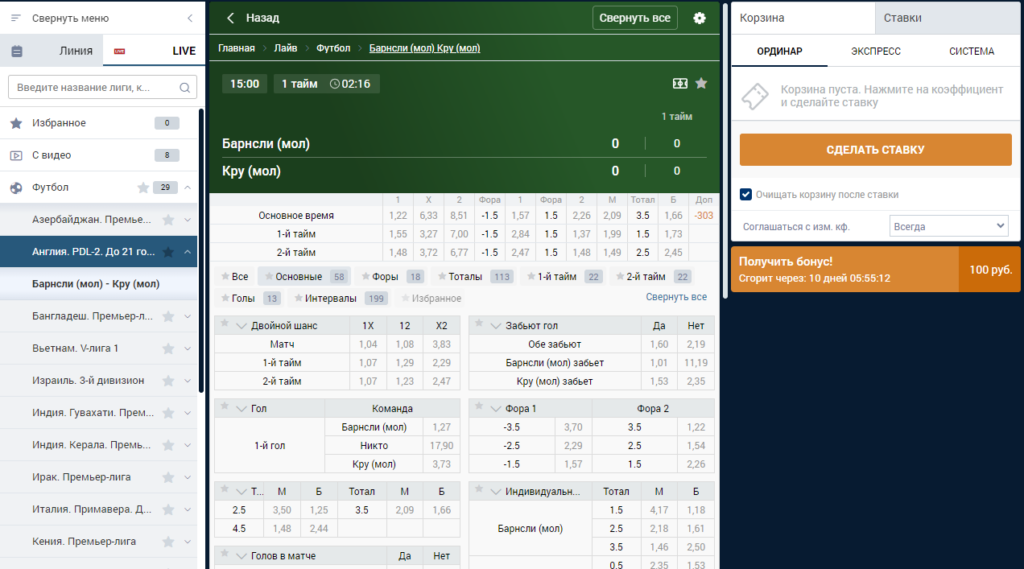Collapse the Гол market chevron

(241, 409)
